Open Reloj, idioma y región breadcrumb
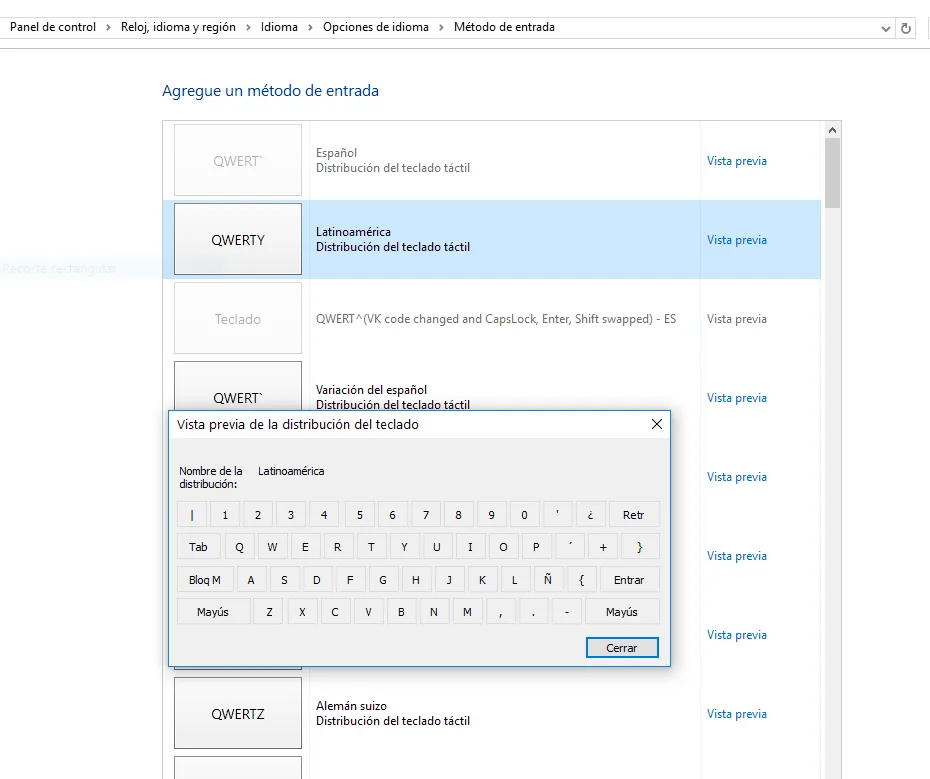 tap(178, 27)
